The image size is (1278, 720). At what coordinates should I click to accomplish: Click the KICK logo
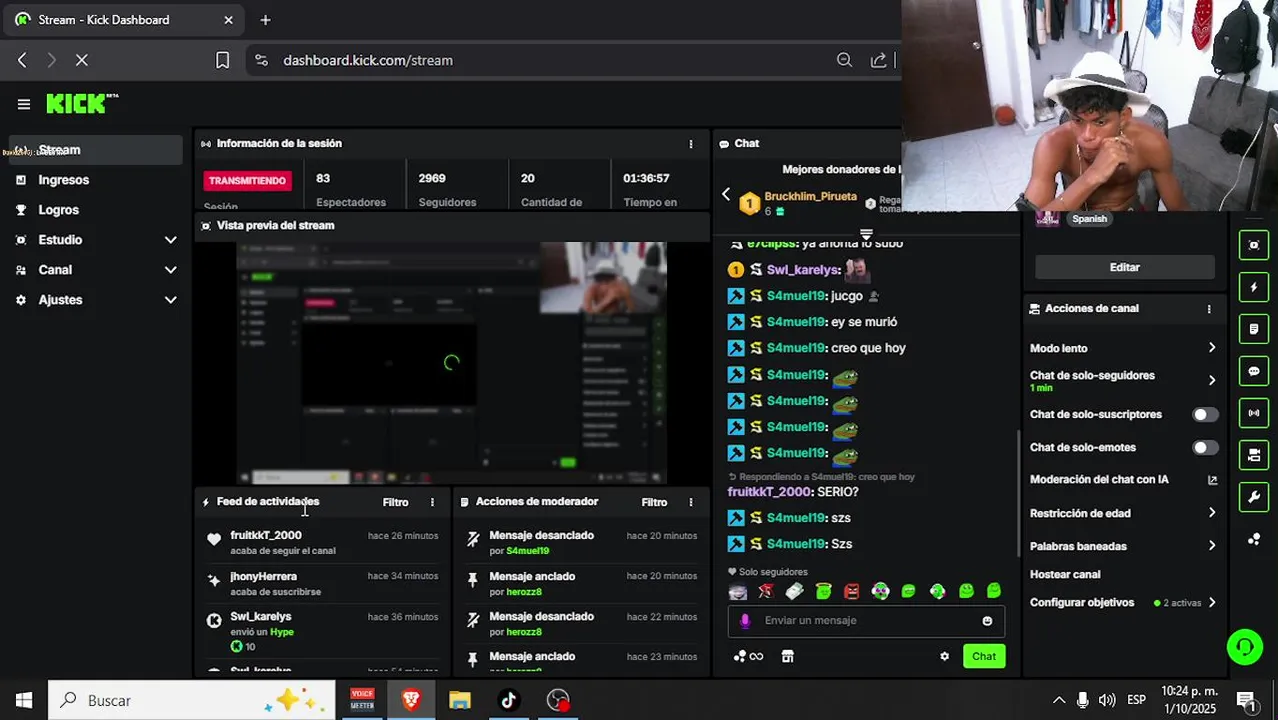(82, 103)
